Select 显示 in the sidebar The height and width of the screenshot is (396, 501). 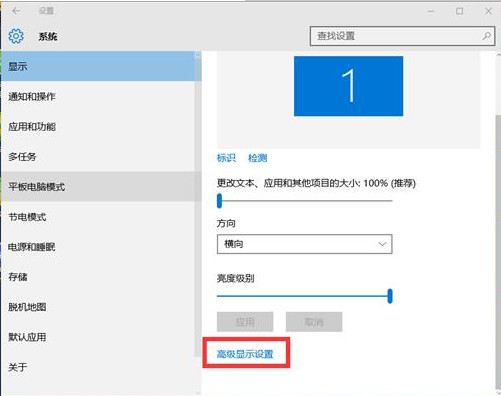(101, 66)
